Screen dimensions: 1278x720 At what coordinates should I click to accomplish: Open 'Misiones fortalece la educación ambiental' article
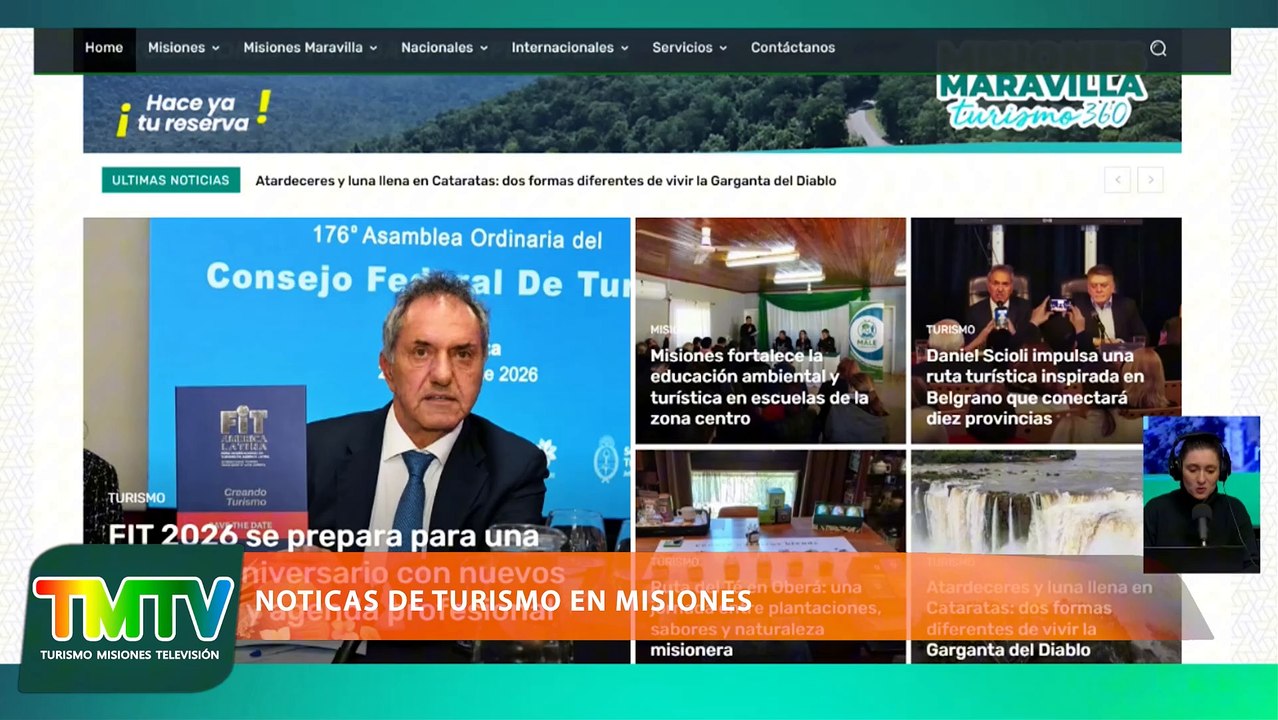tap(760, 387)
